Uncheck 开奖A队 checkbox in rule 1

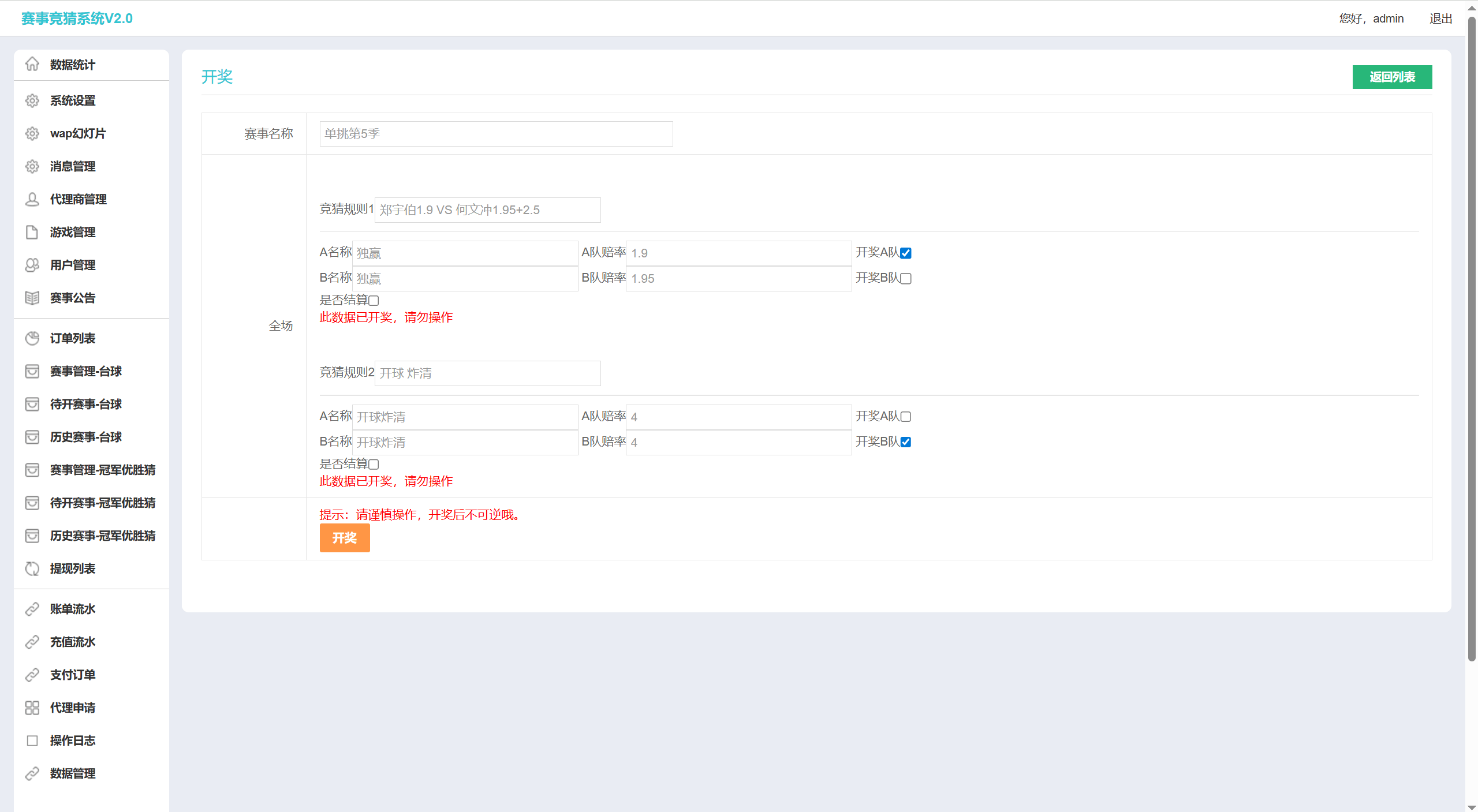pyautogui.click(x=906, y=253)
